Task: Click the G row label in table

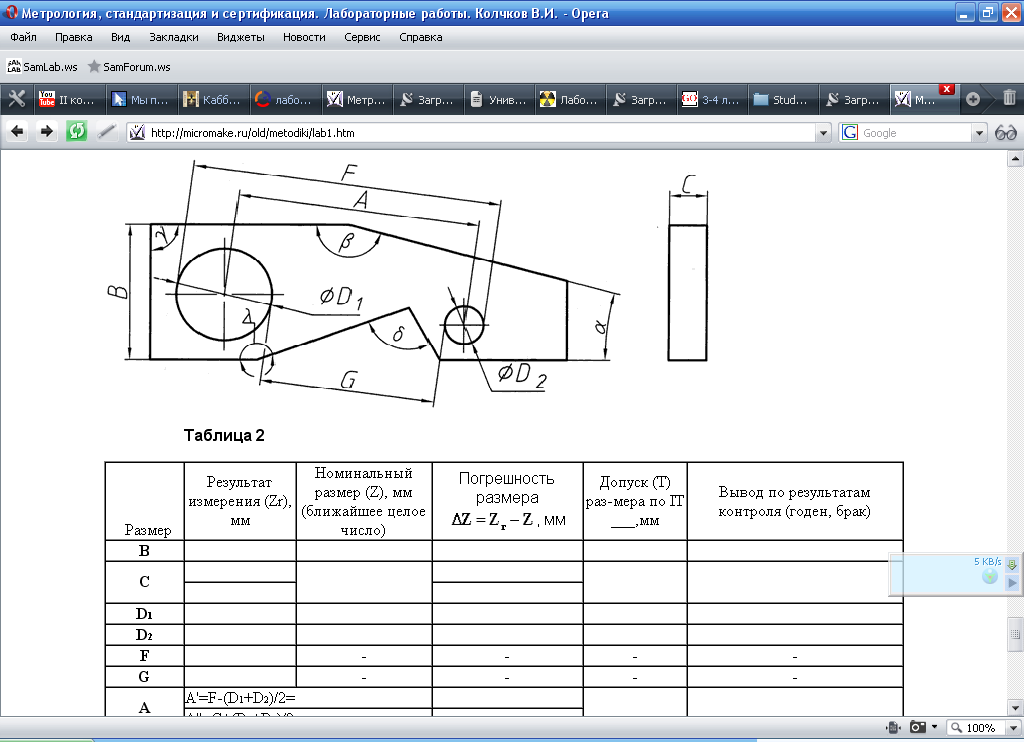Action: pyautogui.click(x=144, y=676)
